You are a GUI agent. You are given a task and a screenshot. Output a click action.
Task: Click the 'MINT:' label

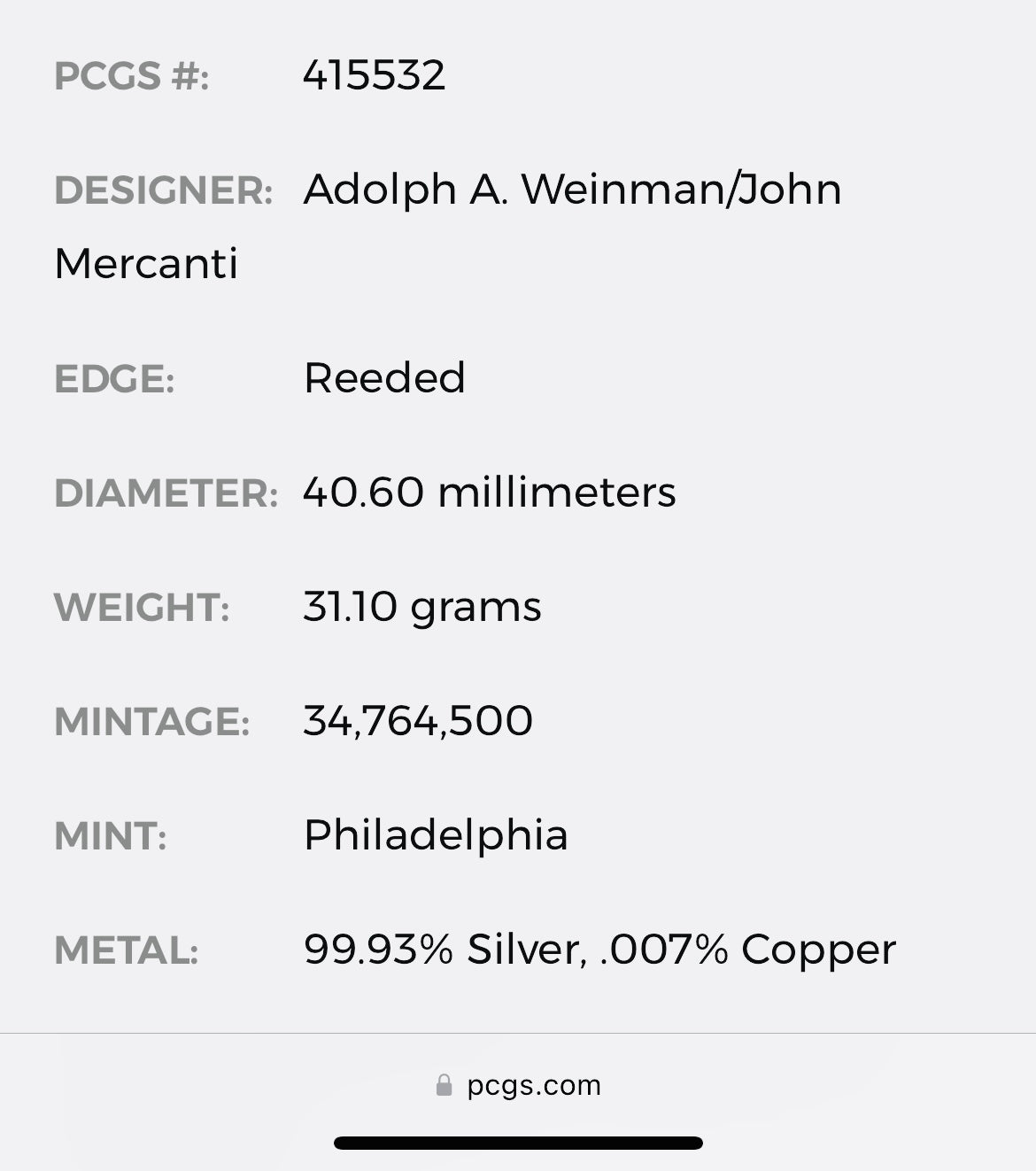(x=111, y=836)
